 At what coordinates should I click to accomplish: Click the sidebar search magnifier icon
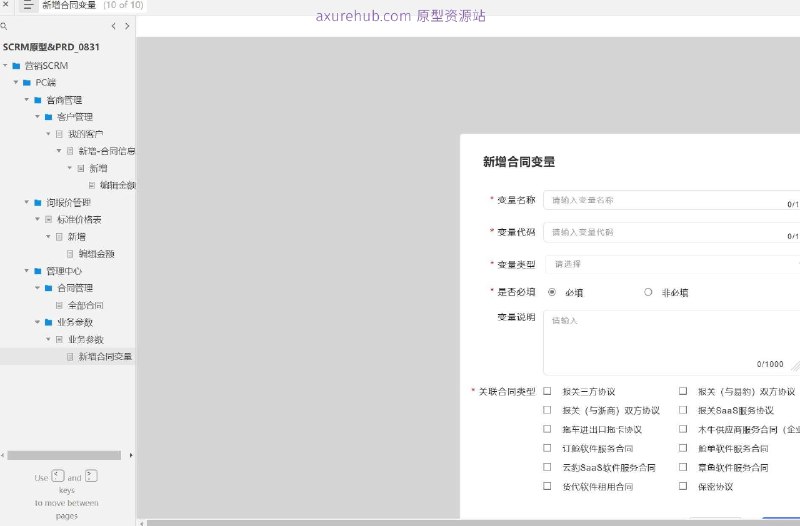point(4,26)
